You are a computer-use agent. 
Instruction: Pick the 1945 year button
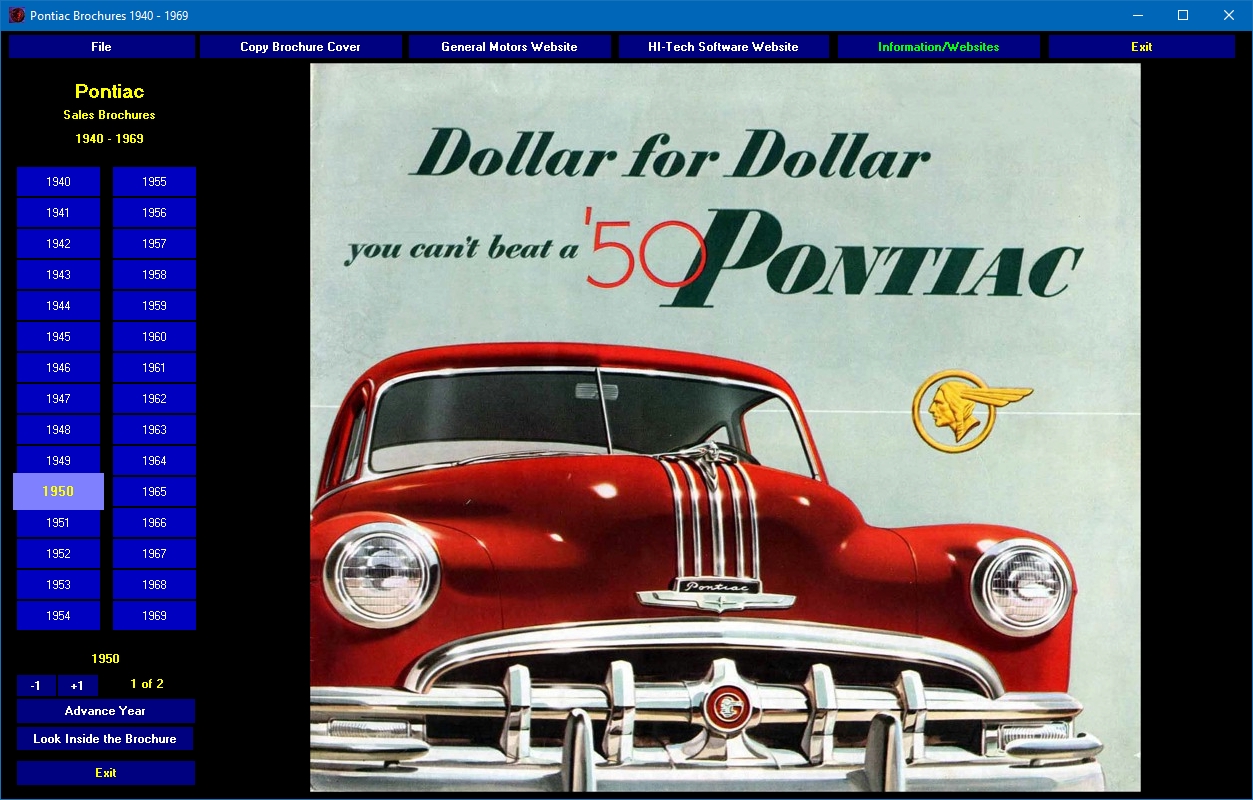[x=58, y=337]
